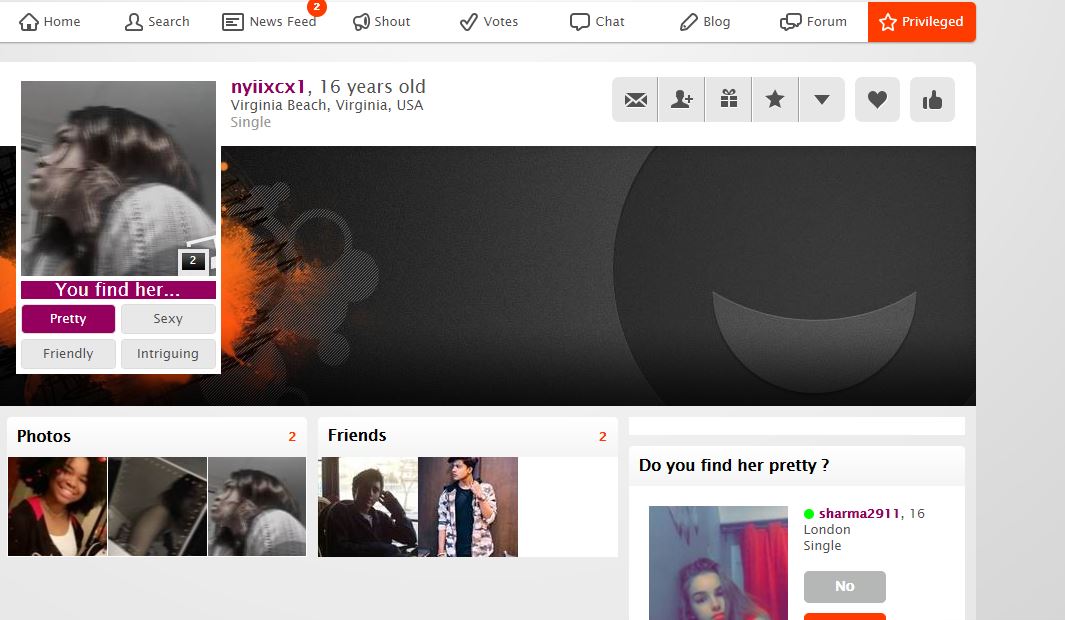Open the photo count badge on profile picture
This screenshot has width=1065, height=620.
[193, 261]
